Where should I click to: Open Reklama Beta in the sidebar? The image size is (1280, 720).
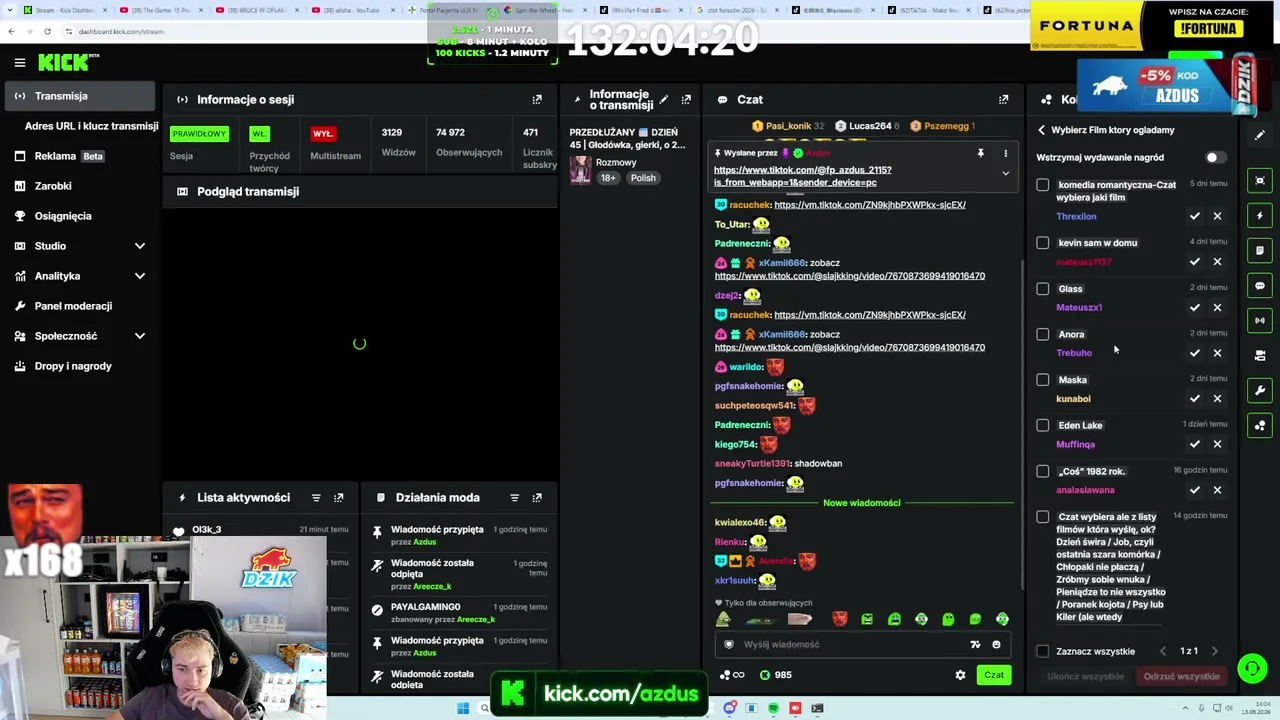pos(80,156)
